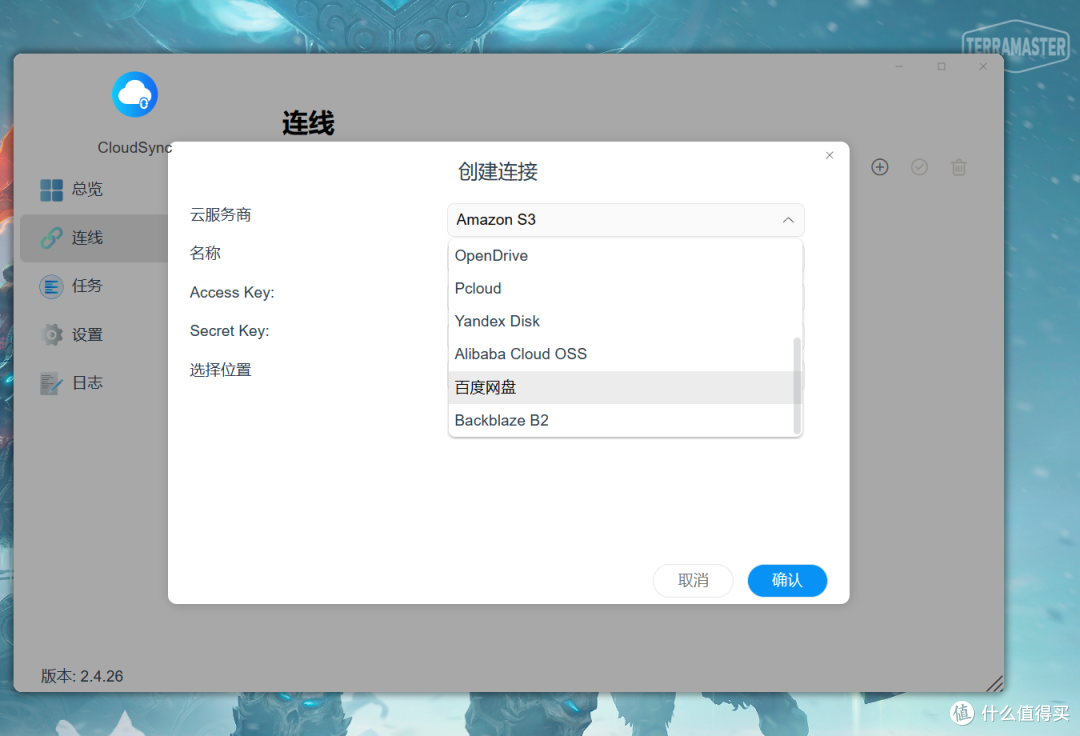Open the 总览 sidebar tab
Image resolution: width=1080 pixels, height=736 pixels.
[x=94, y=189]
